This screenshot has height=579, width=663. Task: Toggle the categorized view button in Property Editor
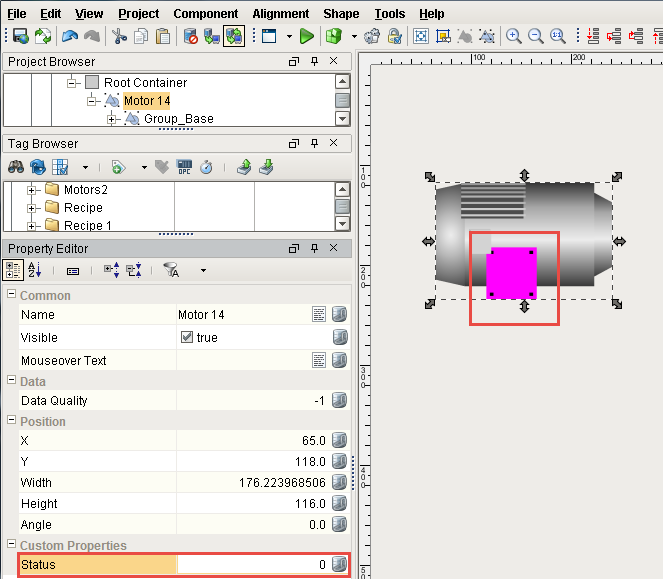pyautogui.click(x=14, y=270)
